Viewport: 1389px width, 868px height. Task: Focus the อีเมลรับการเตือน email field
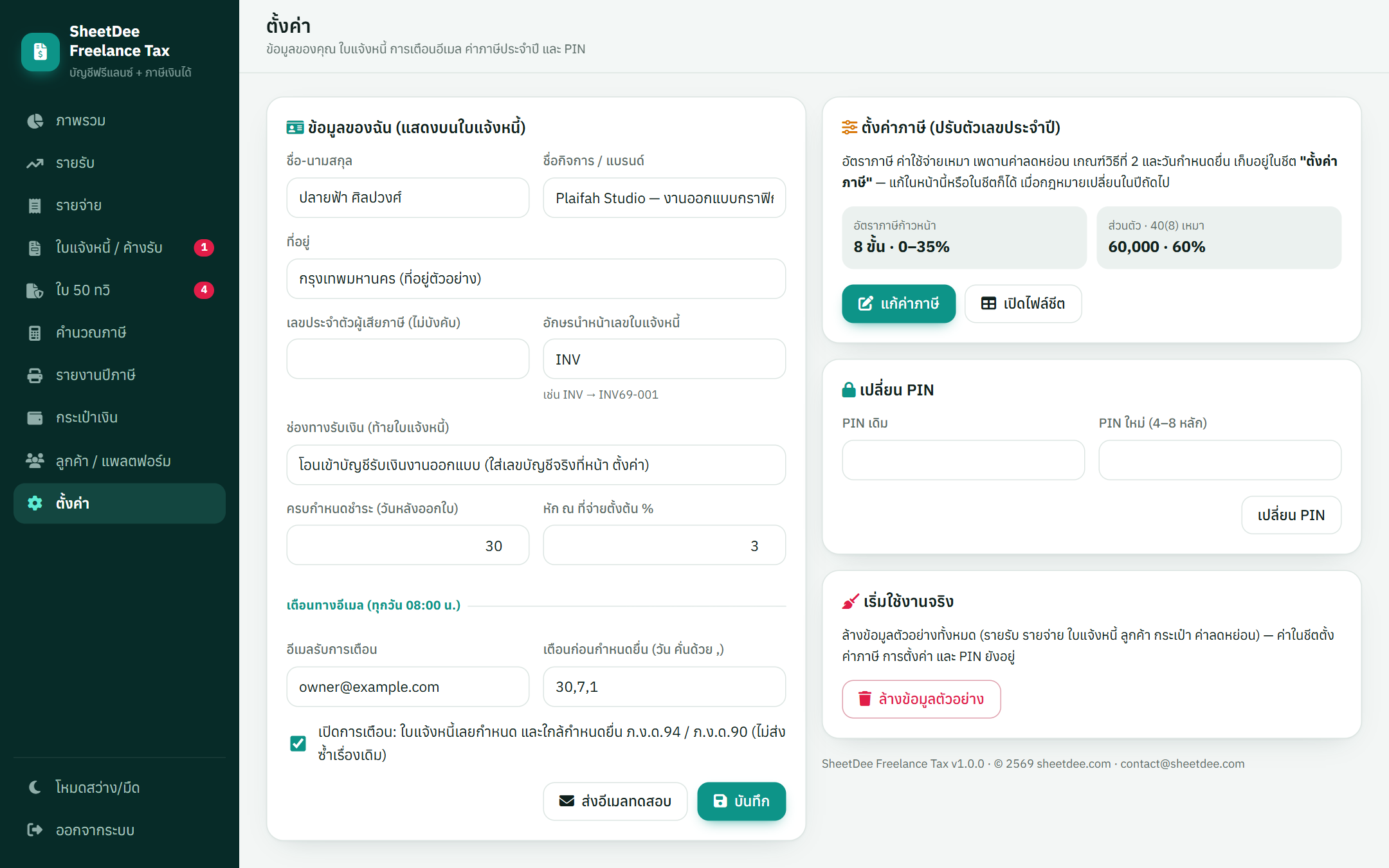point(408,687)
